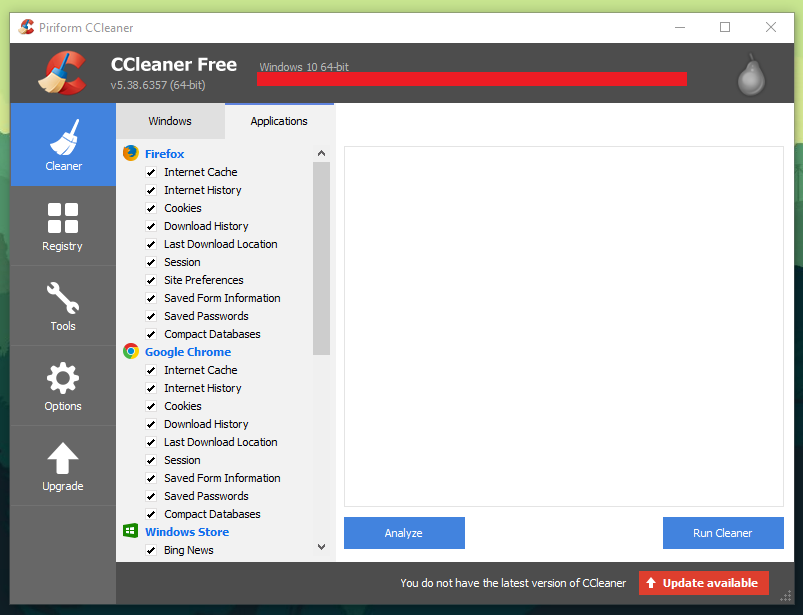Click the list scrollbar down arrow

tap(321, 547)
